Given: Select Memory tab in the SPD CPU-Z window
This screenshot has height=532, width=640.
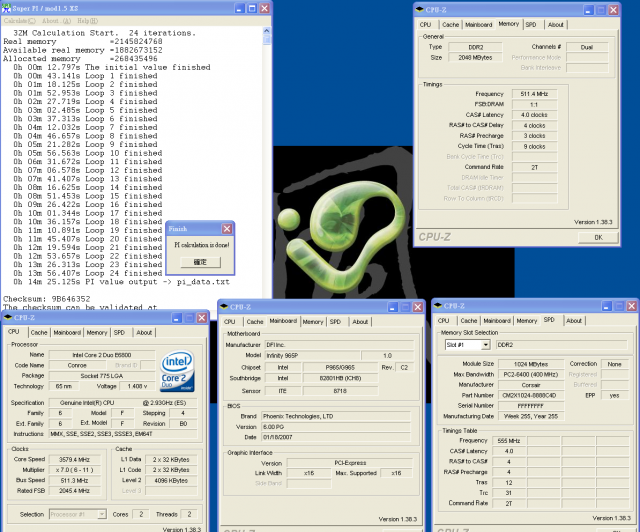Looking at the screenshot, I should (527, 321).
